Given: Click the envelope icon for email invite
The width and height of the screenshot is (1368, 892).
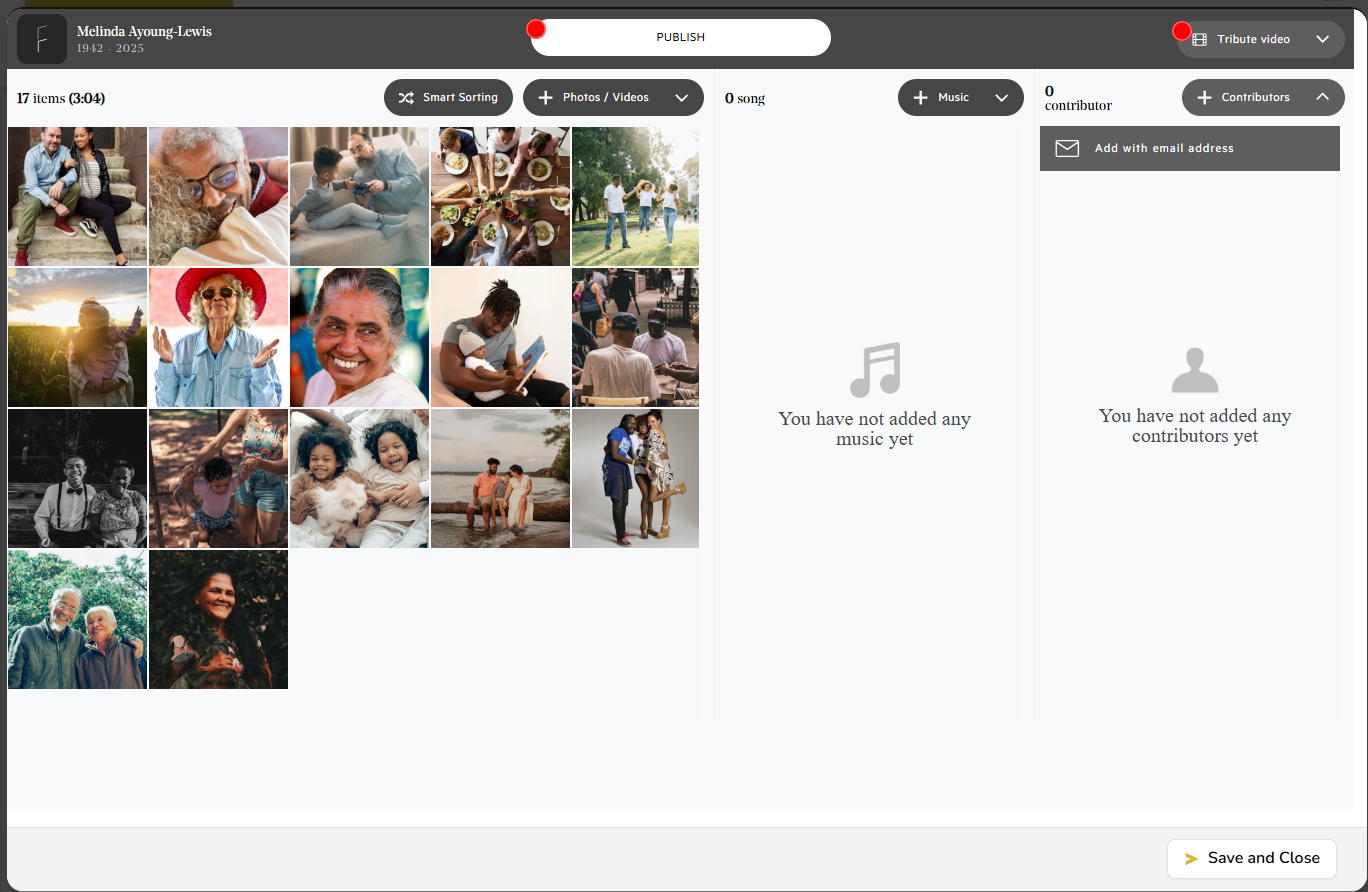Looking at the screenshot, I should 1067,148.
